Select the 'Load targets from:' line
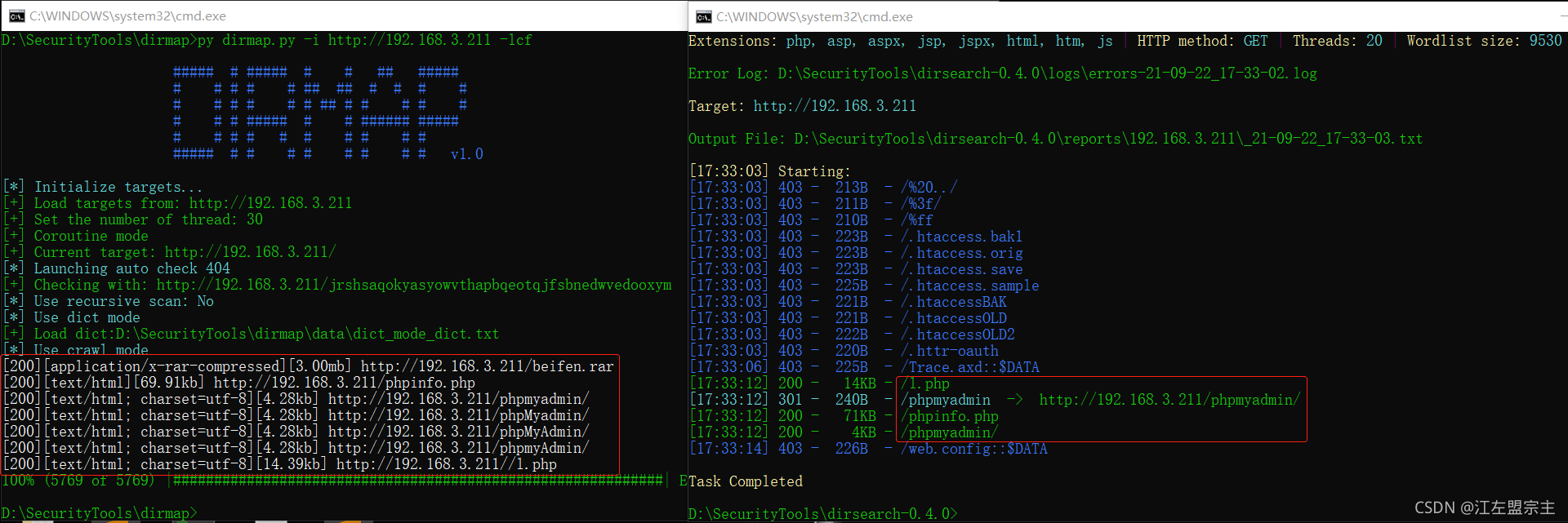1568x523 pixels. pyautogui.click(x=178, y=203)
